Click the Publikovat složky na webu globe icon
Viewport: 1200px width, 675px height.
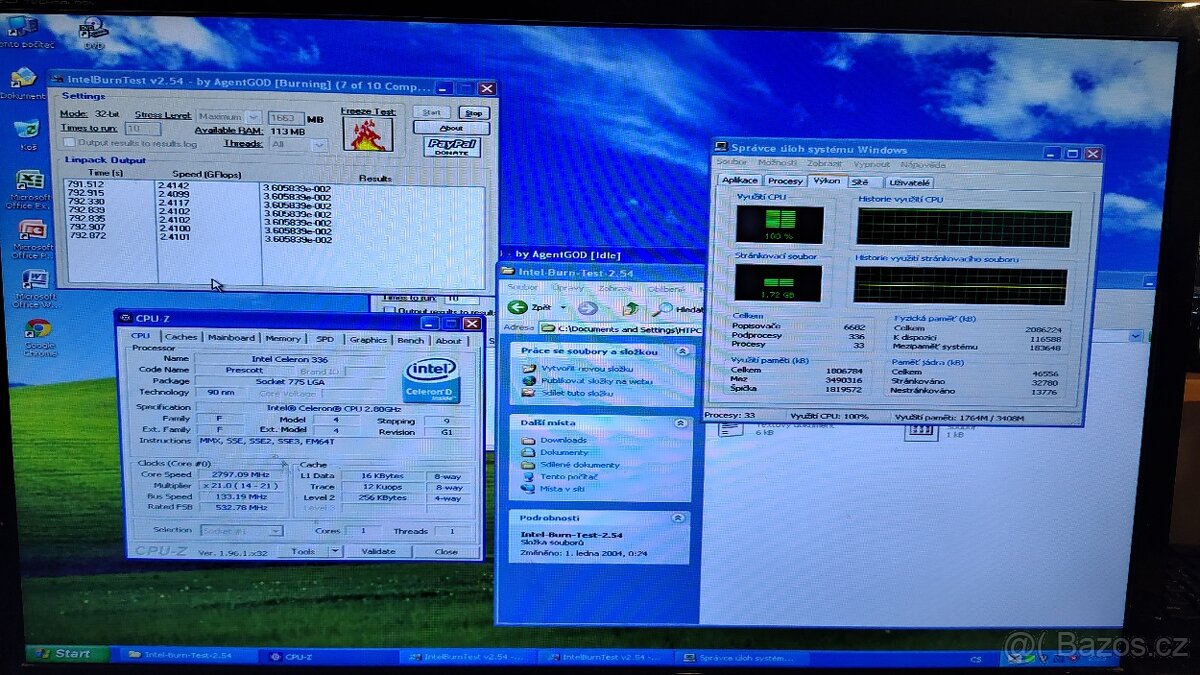[527, 381]
